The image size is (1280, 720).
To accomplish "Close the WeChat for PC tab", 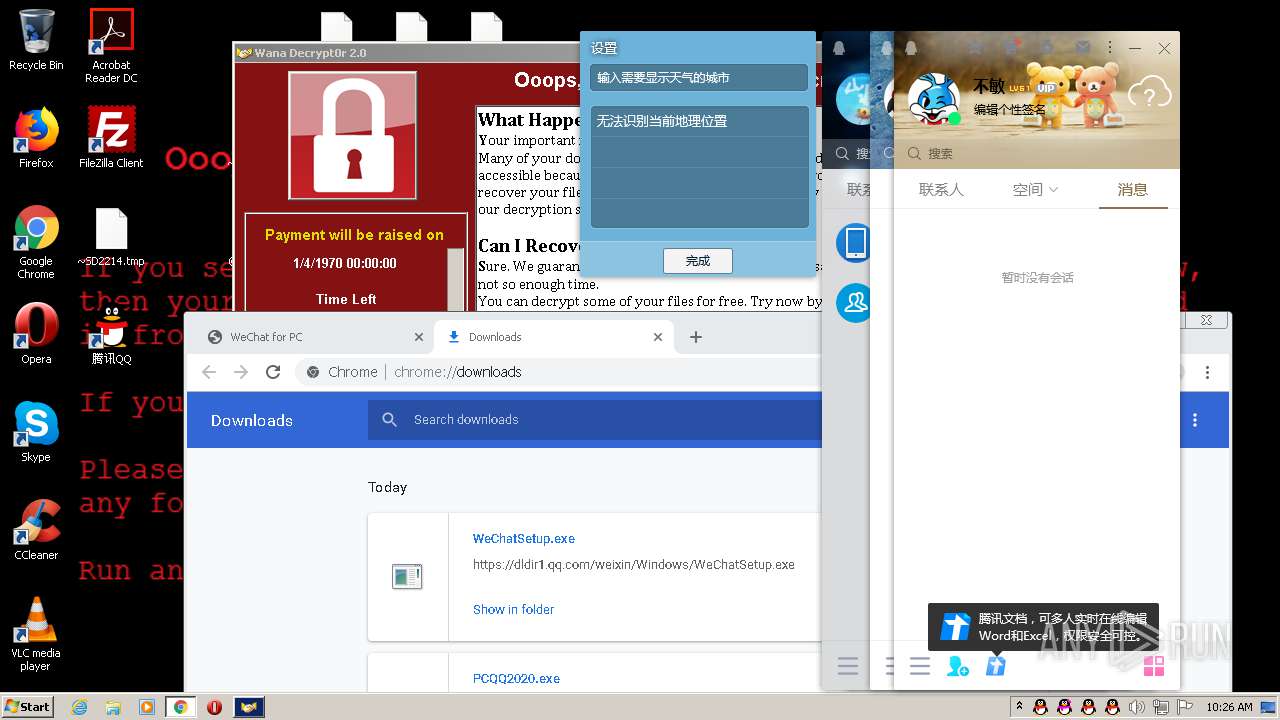I will click(x=417, y=337).
